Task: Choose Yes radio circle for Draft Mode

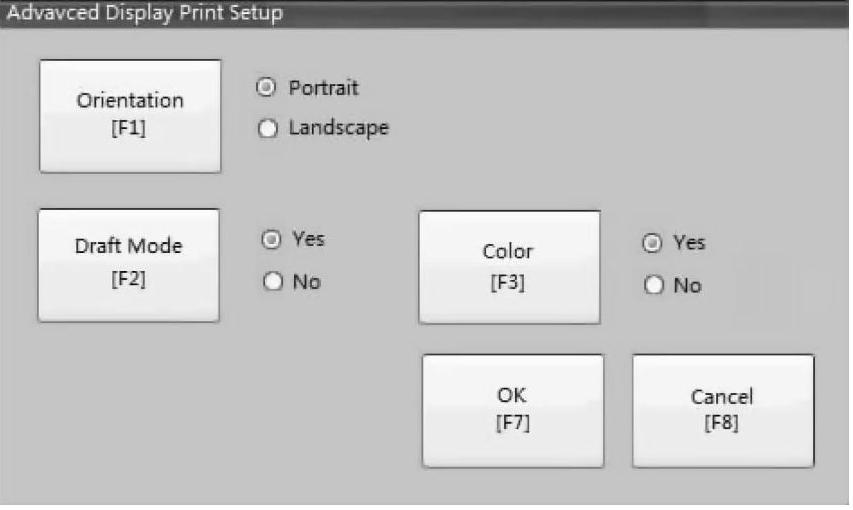Action: [271, 239]
